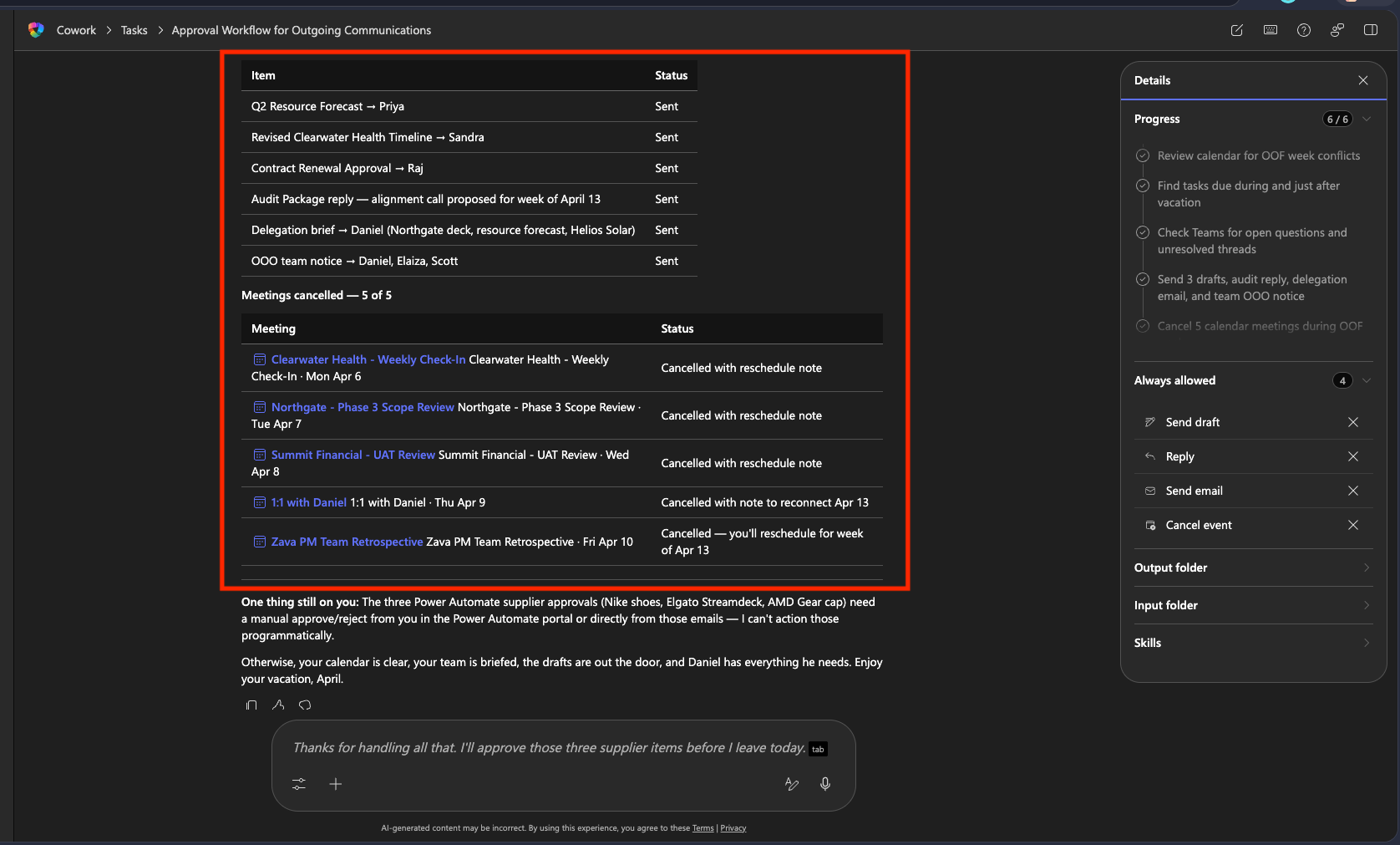Click the share/people icon in the toolbar

1337,30
